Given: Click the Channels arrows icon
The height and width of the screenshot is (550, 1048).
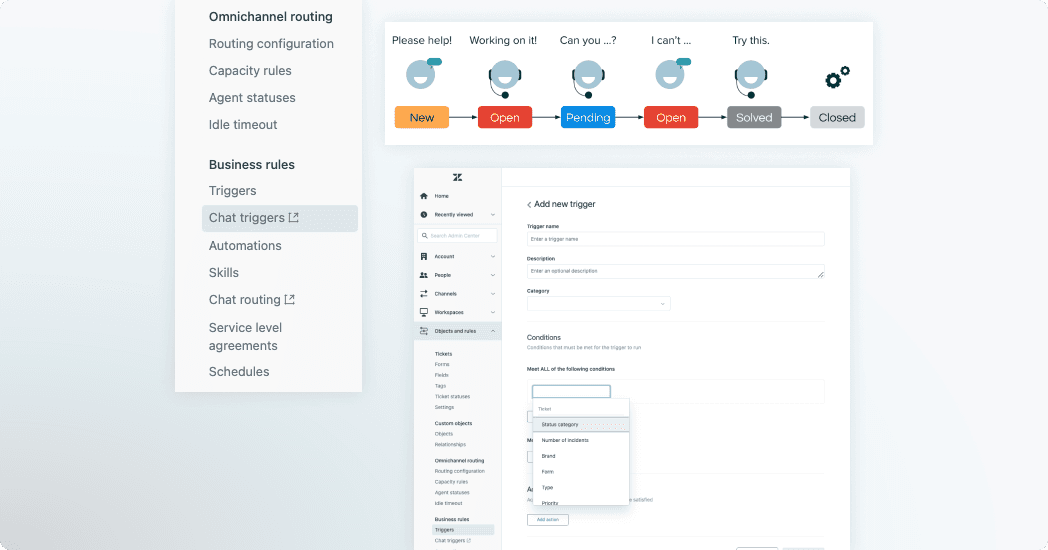Looking at the screenshot, I should click(424, 293).
